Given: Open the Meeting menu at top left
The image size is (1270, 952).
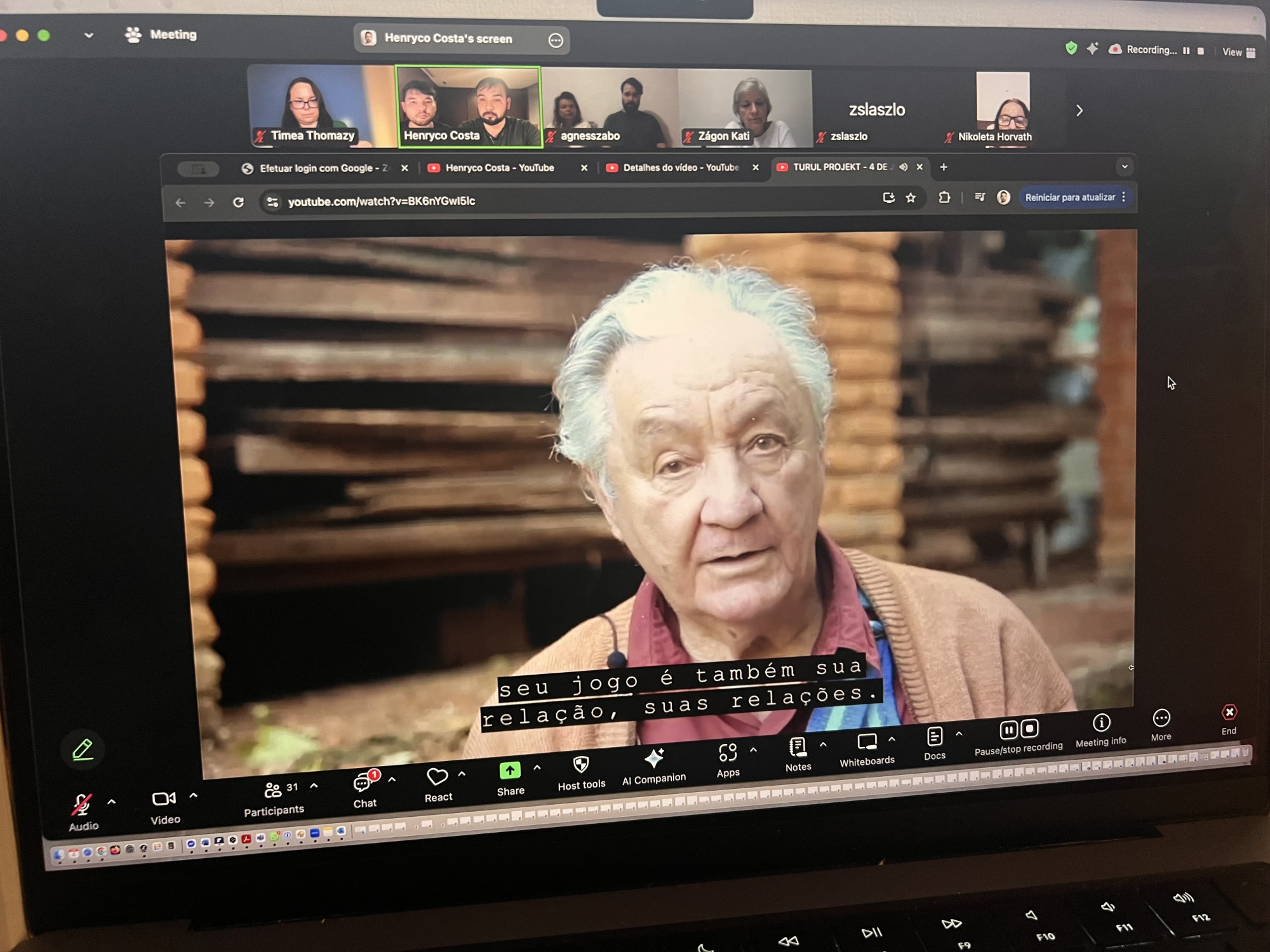Looking at the screenshot, I should (161, 34).
